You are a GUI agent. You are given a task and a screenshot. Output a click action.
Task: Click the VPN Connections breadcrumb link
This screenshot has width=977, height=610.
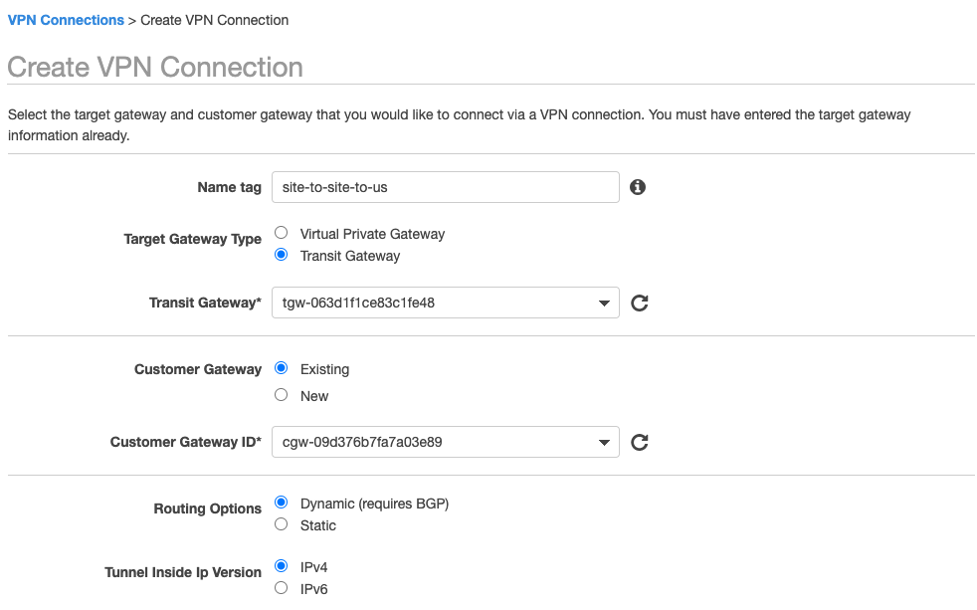(66, 20)
